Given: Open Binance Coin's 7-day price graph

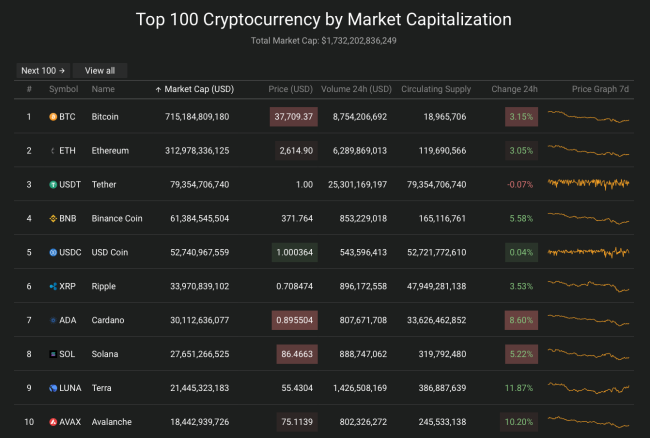Looking at the screenshot, I should coord(588,218).
